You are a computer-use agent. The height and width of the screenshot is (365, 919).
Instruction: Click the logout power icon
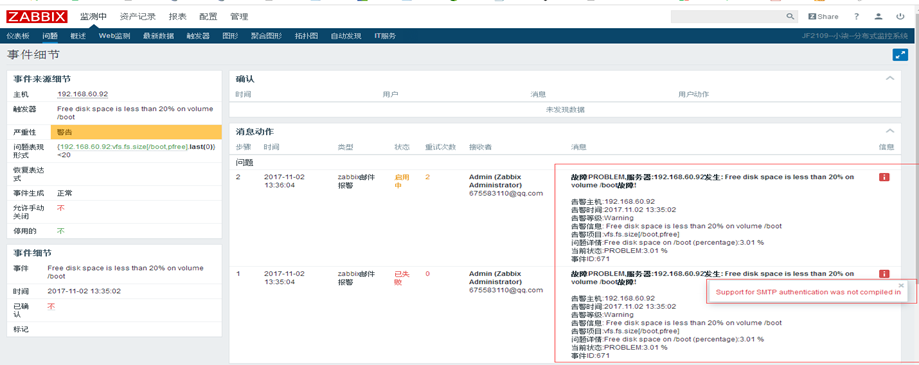pos(900,16)
